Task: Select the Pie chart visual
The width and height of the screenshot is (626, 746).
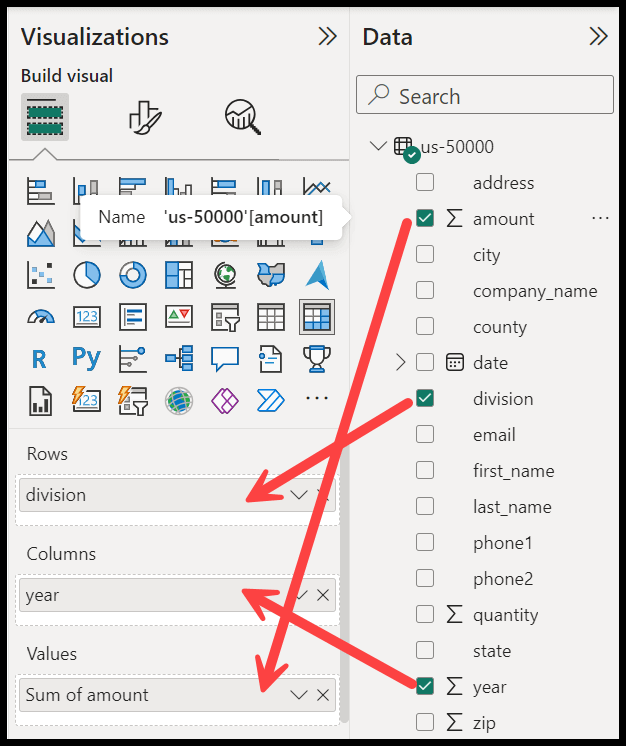Action: click(x=87, y=275)
